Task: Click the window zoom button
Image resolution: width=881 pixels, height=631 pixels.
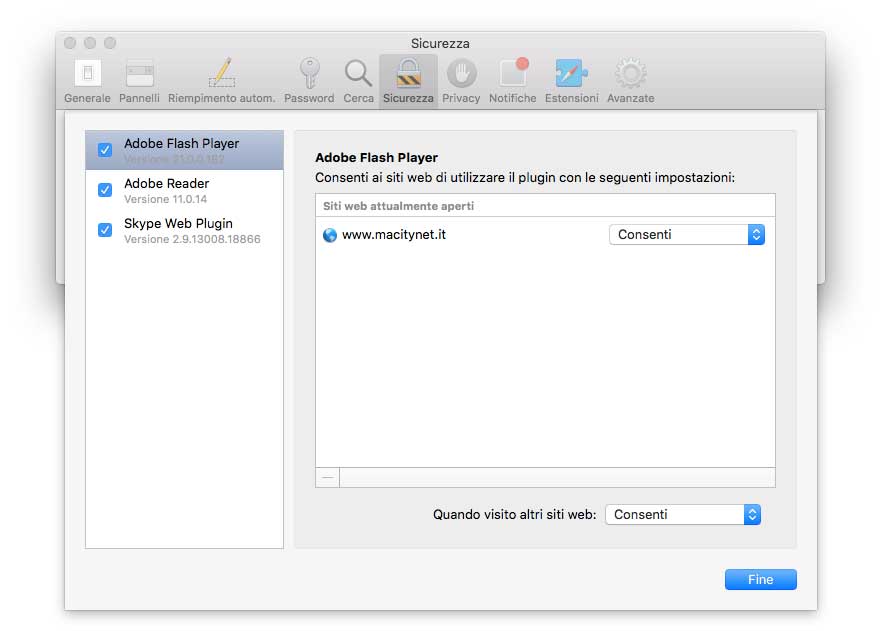Action: tap(110, 43)
